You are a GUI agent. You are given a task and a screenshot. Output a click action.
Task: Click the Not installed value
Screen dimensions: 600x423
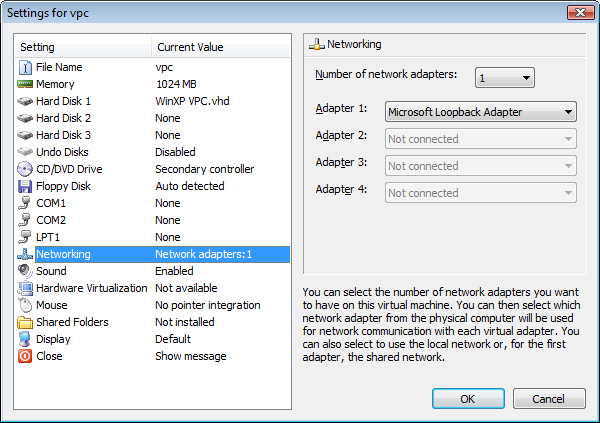185,322
